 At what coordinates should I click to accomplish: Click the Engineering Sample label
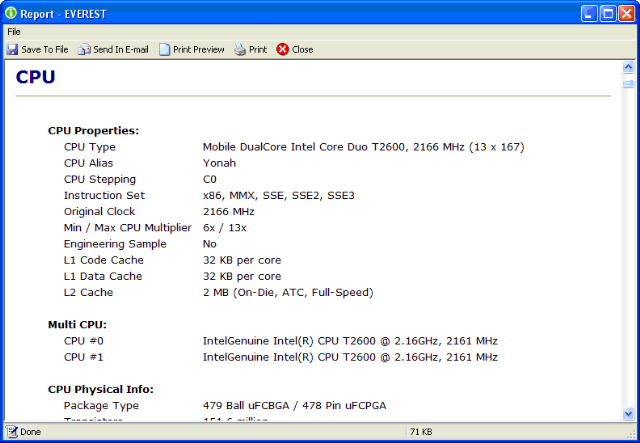pyautogui.click(x=115, y=244)
